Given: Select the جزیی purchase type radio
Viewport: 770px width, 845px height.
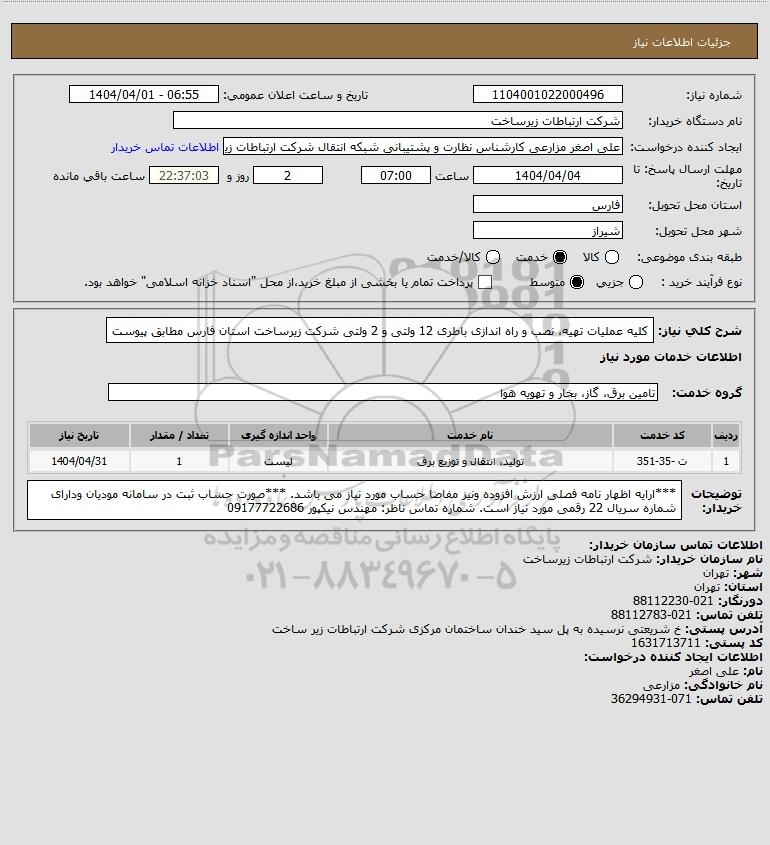Looking at the screenshot, I should pos(636,282).
